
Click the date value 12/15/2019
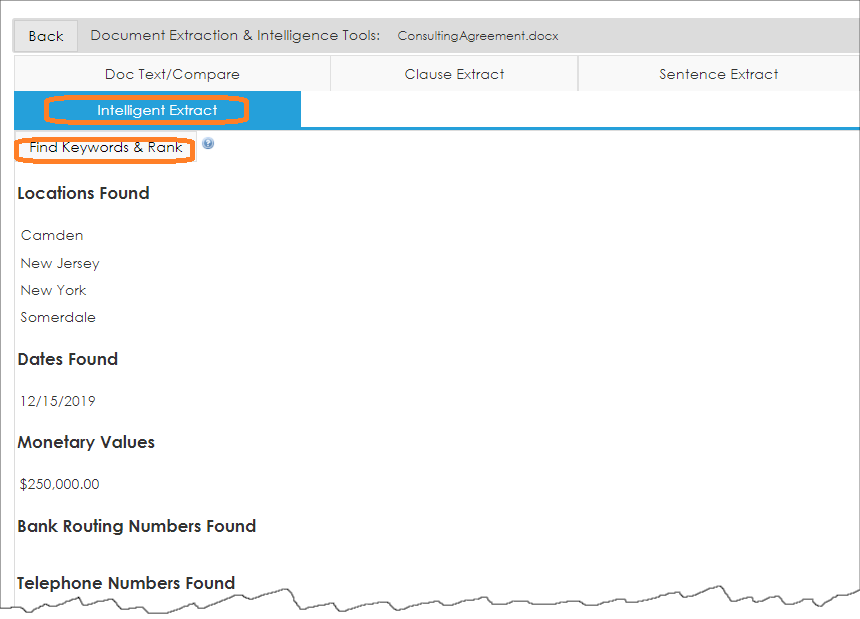click(58, 401)
